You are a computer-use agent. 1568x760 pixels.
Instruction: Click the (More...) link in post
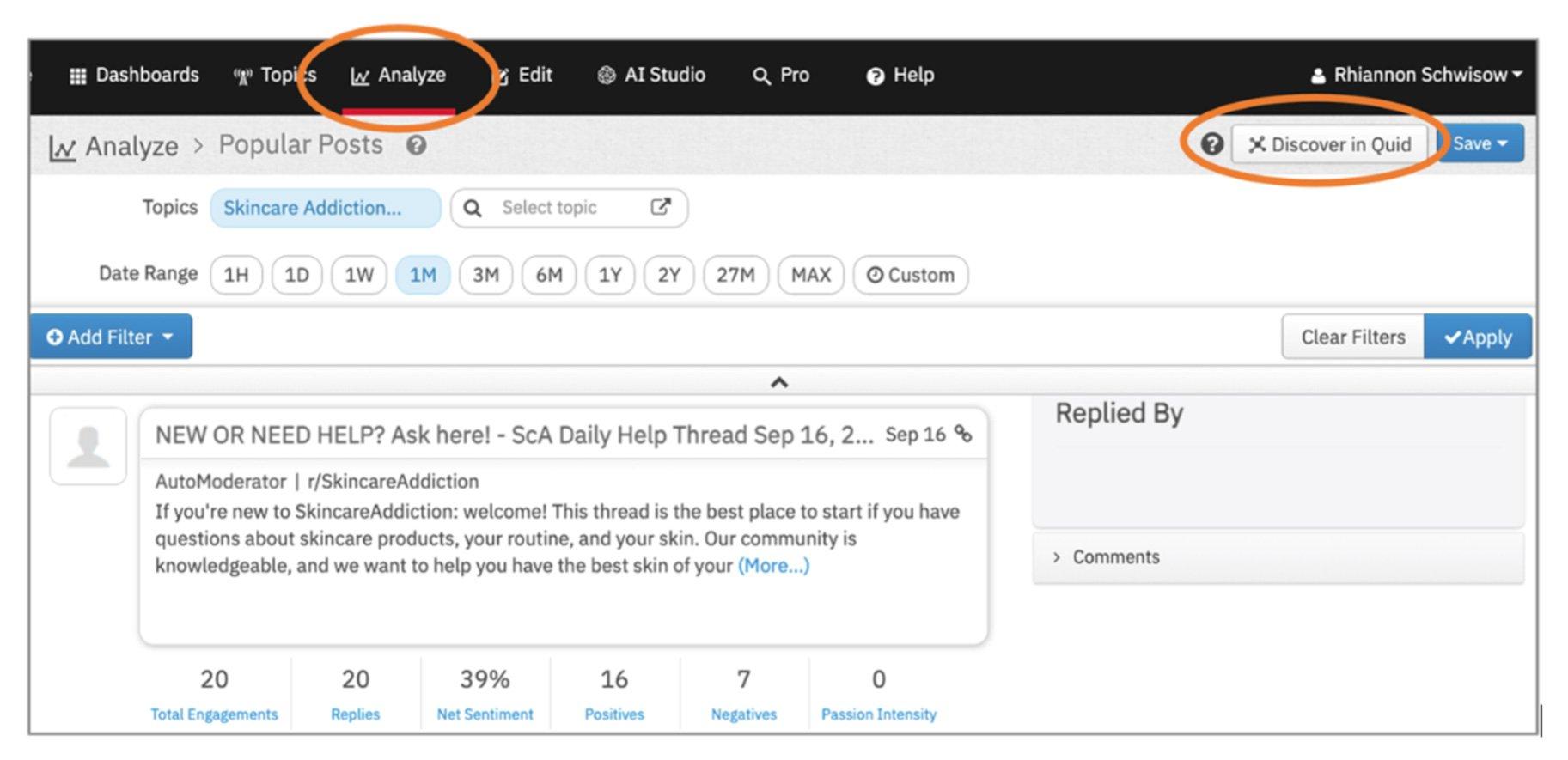[773, 566]
